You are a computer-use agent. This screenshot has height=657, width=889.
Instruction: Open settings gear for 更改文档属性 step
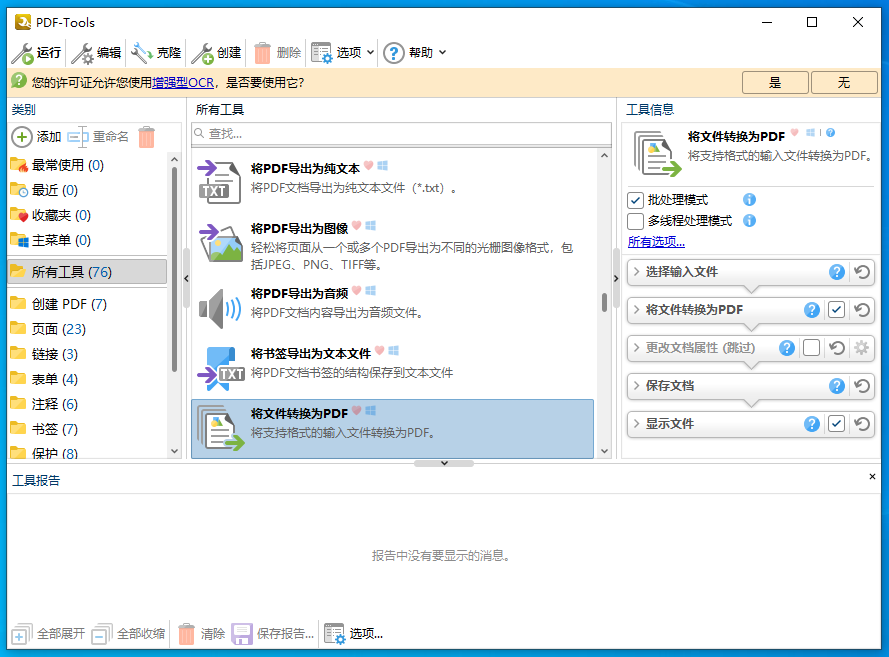(862, 348)
